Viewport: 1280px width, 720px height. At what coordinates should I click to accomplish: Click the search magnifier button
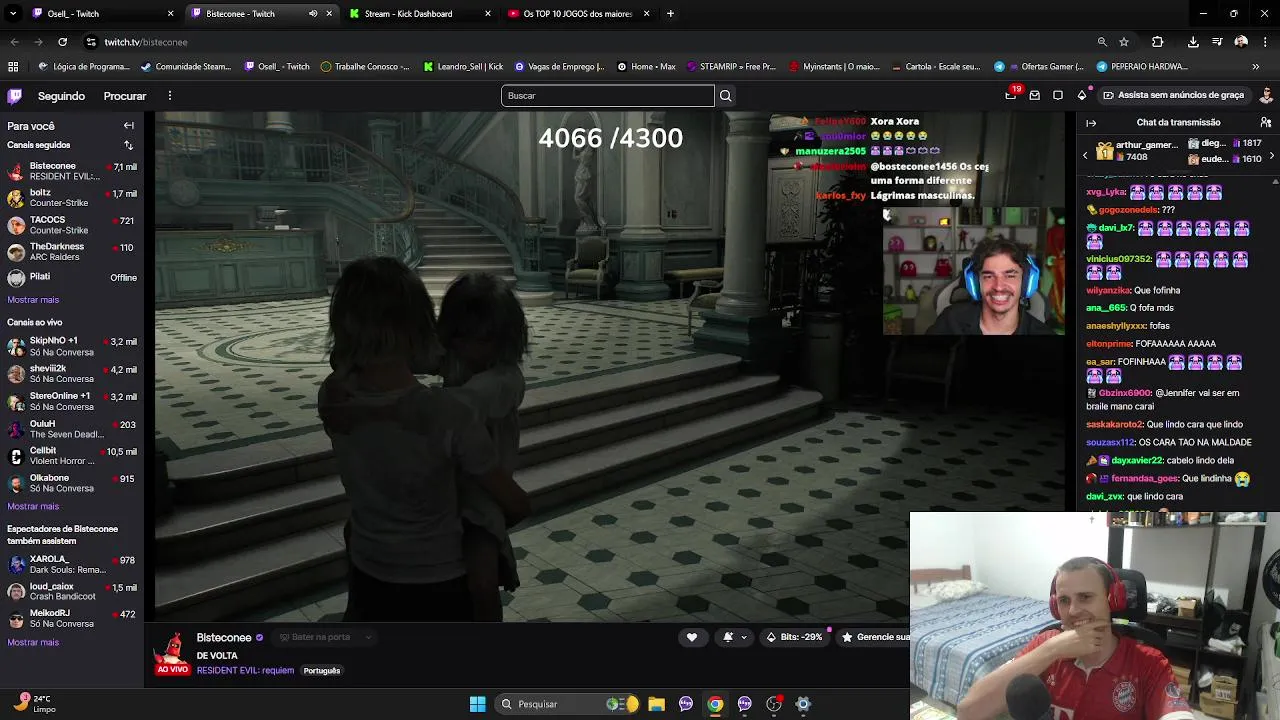pos(726,96)
